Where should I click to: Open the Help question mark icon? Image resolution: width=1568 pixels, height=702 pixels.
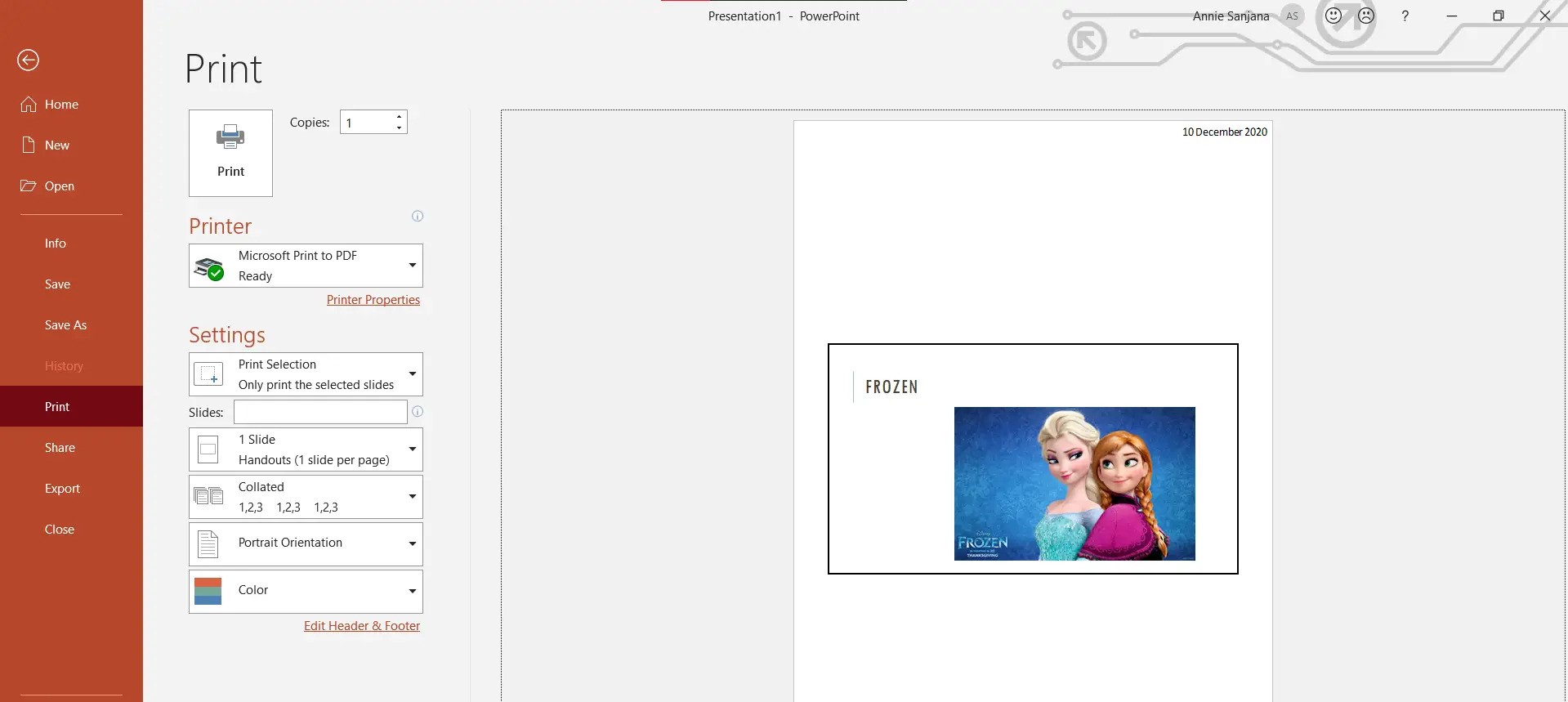tap(1405, 16)
